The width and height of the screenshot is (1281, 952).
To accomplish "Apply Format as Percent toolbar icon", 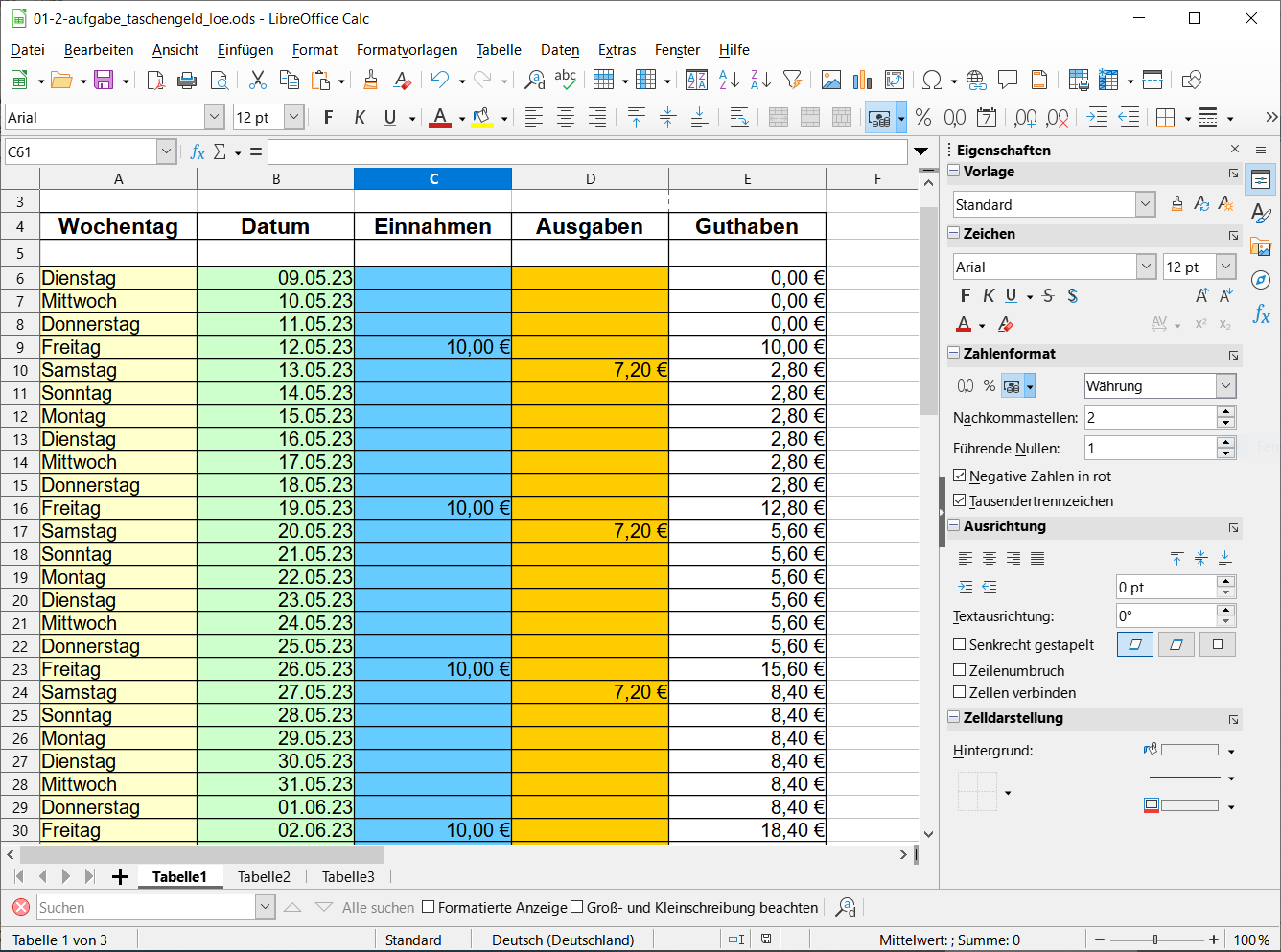I will coord(923,117).
